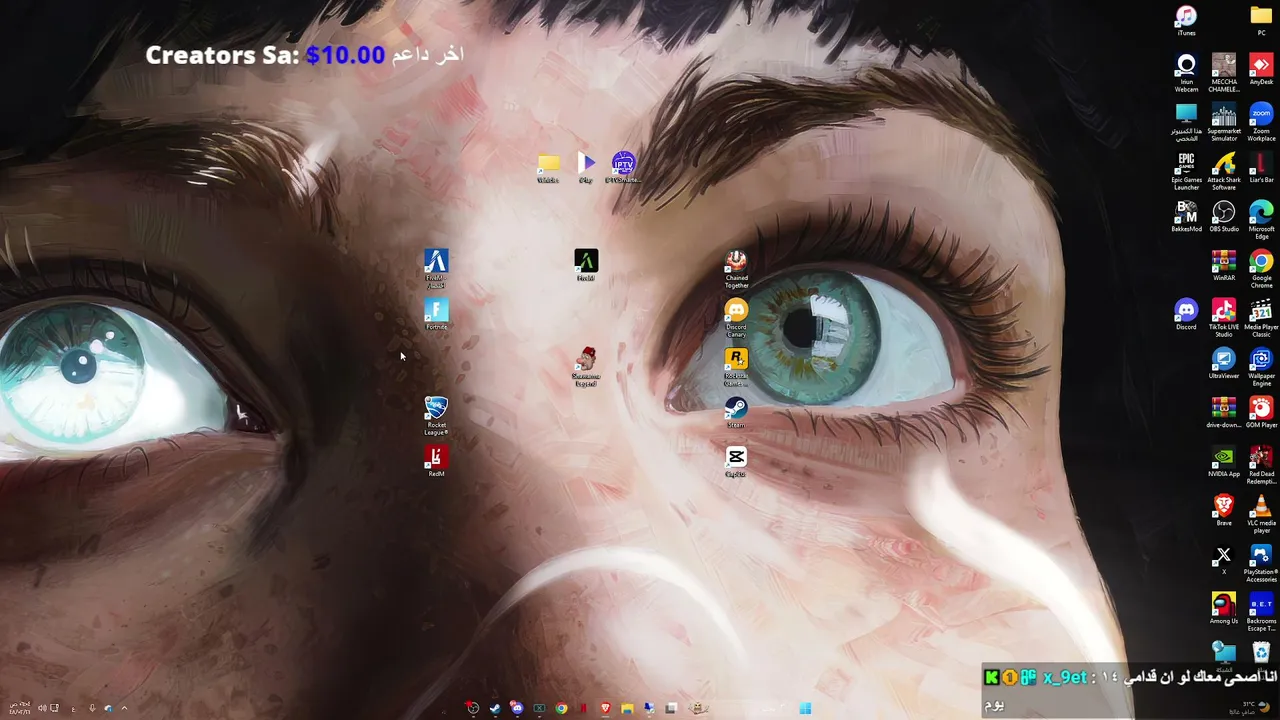Launch PlayStation Accessories shortcut
The image size is (1280, 720).
click(1261, 564)
